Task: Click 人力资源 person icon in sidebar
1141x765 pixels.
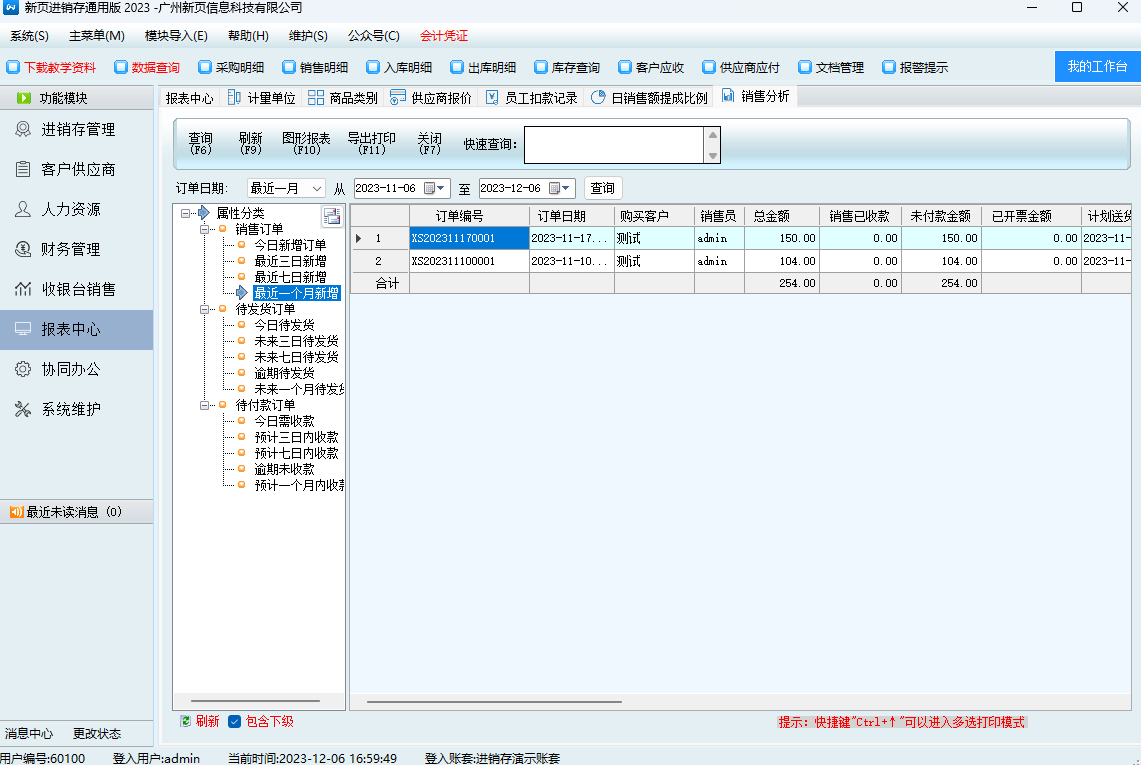Action: pyautogui.click(x=23, y=210)
